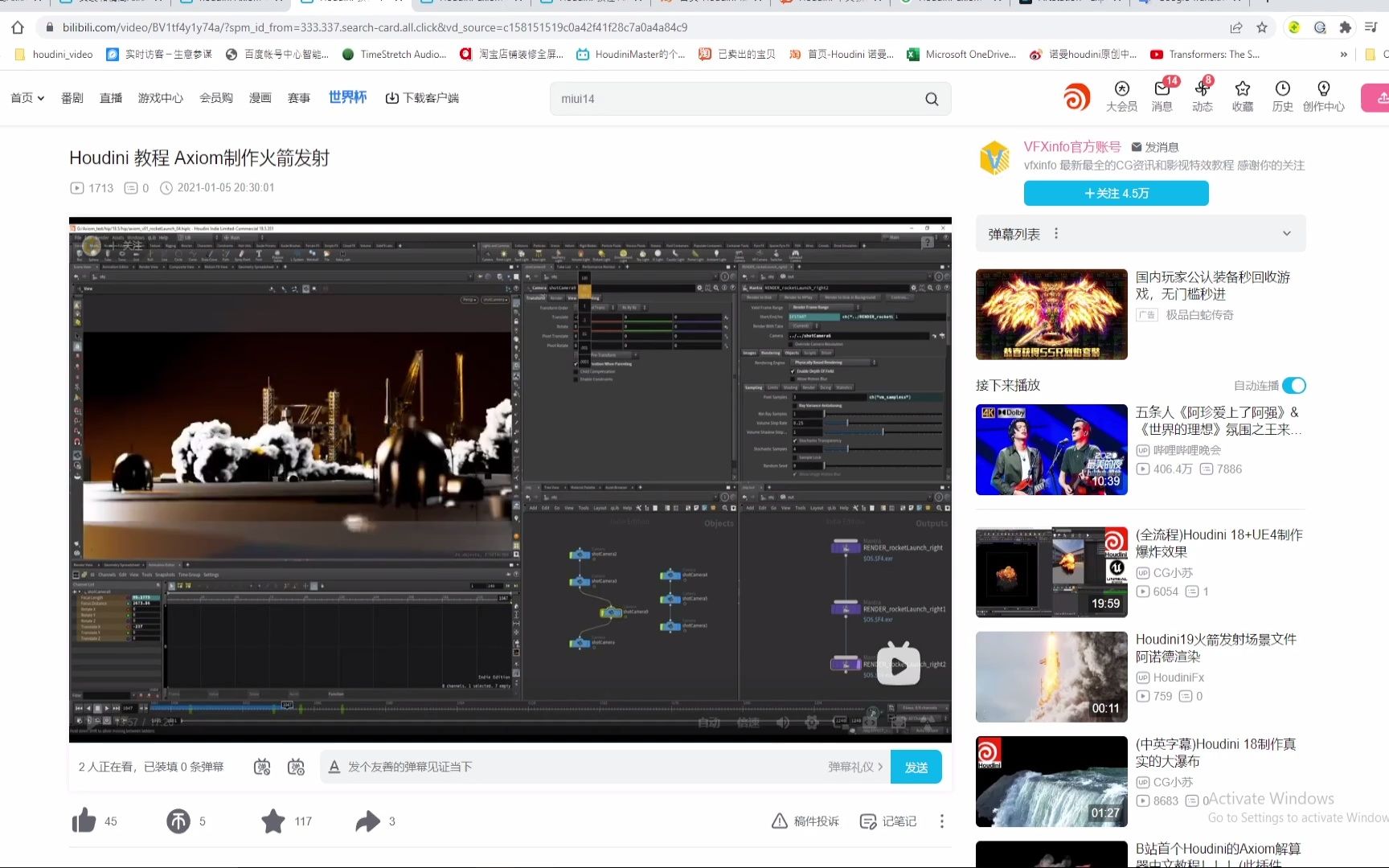
Task: Open the 阿珍爱上了阿强 video thumbnail
Action: coord(1051,449)
